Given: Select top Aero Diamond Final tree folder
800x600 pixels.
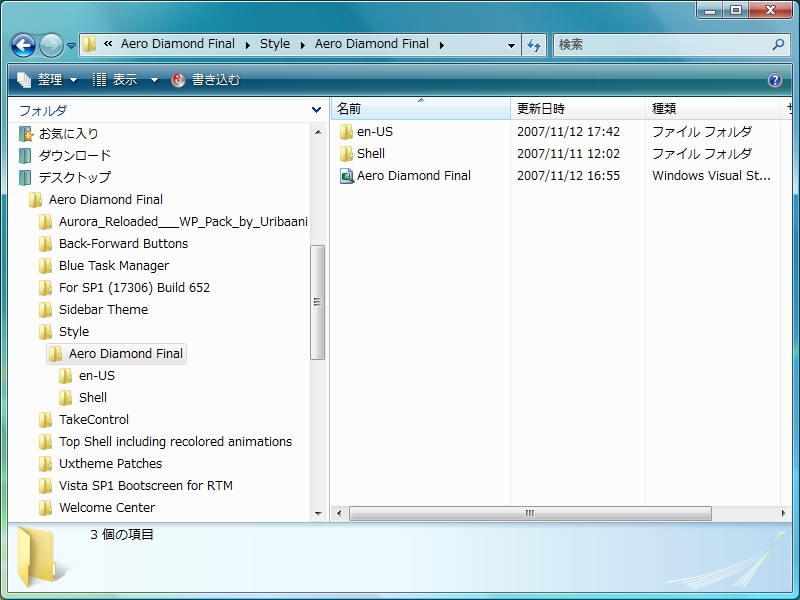Looking at the screenshot, I should [x=96, y=199].
